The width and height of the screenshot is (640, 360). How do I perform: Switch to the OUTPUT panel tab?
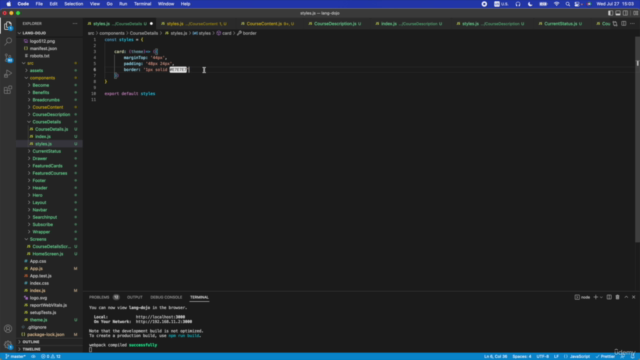tap(135, 297)
